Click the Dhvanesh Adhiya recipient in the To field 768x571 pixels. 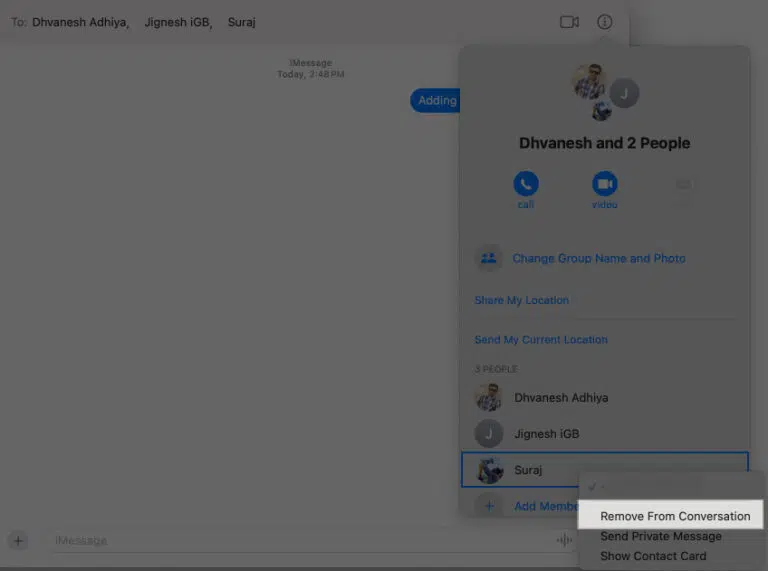pyautogui.click(x=80, y=22)
